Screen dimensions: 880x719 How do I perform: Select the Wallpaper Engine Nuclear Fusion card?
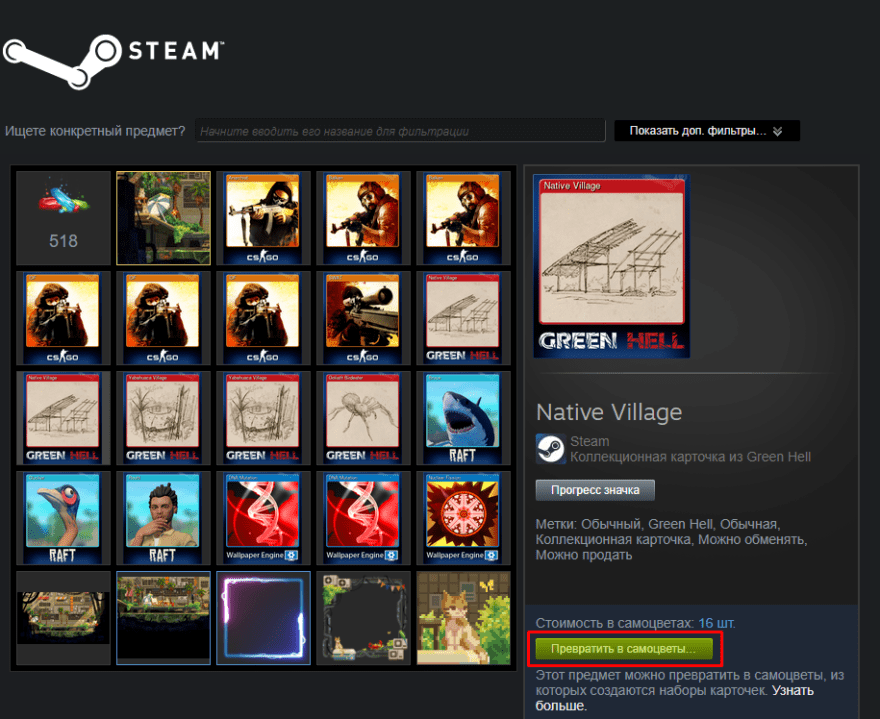pos(463,518)
